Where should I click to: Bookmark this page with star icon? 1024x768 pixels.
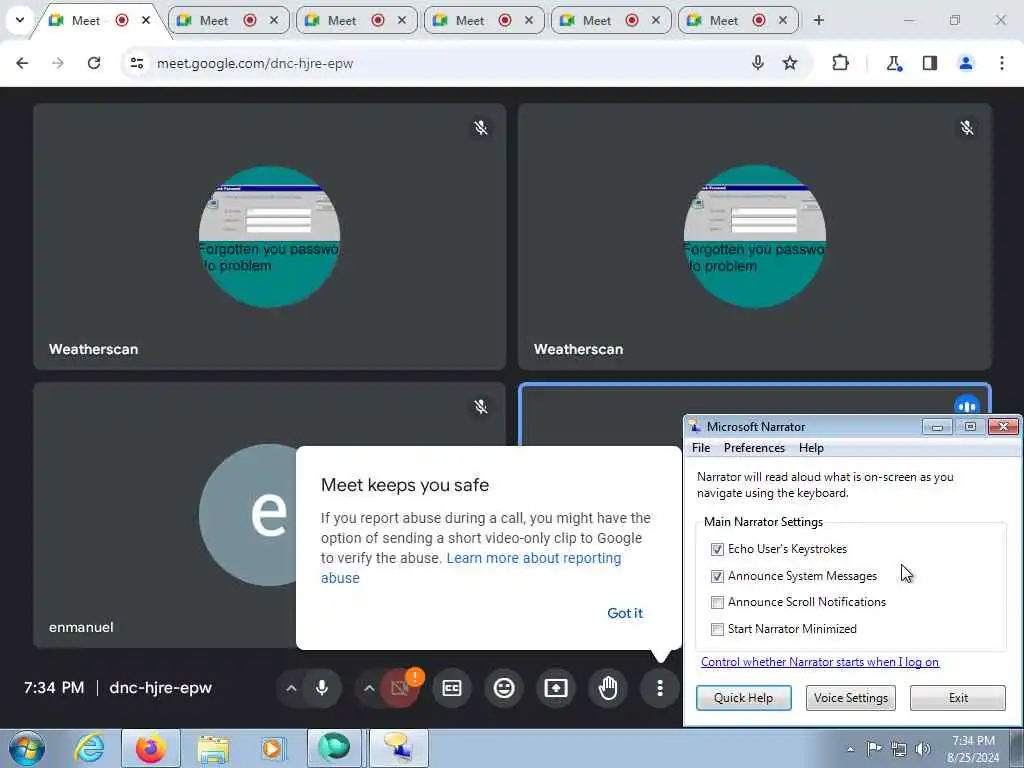point(790,63)
